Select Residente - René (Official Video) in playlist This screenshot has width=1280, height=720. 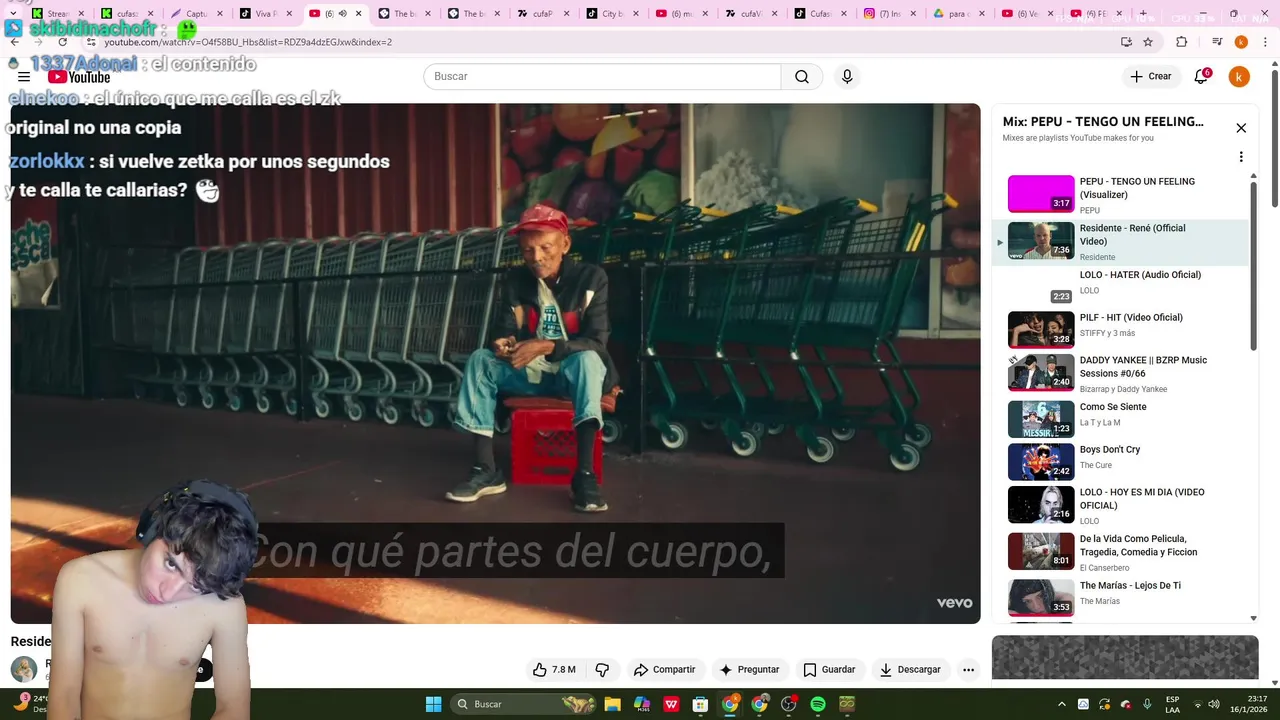pyautogui.click(x=1122, y=242)
